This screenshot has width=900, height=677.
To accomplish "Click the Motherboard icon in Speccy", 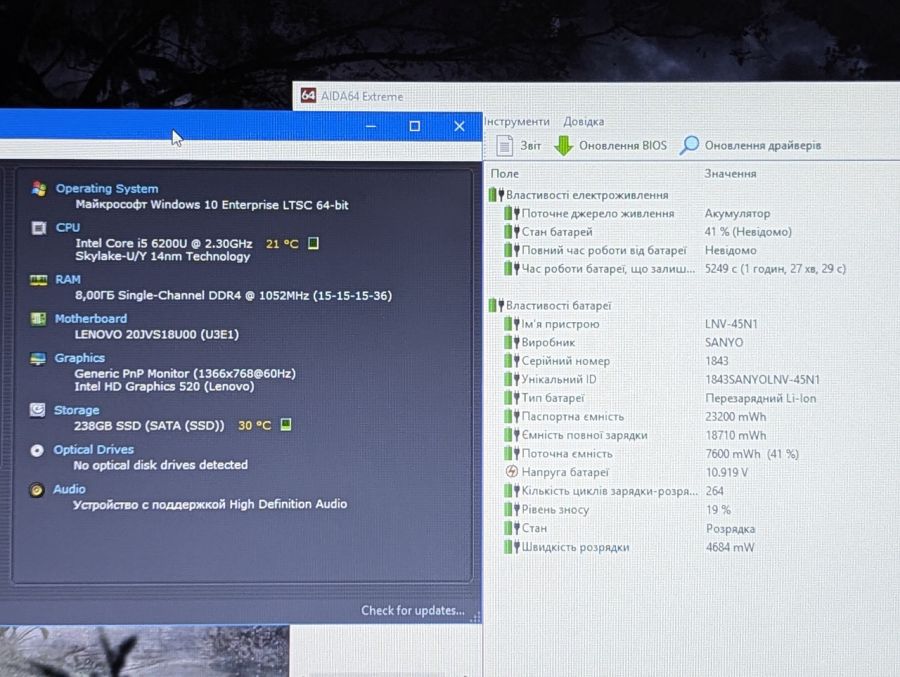I will 38,319.
